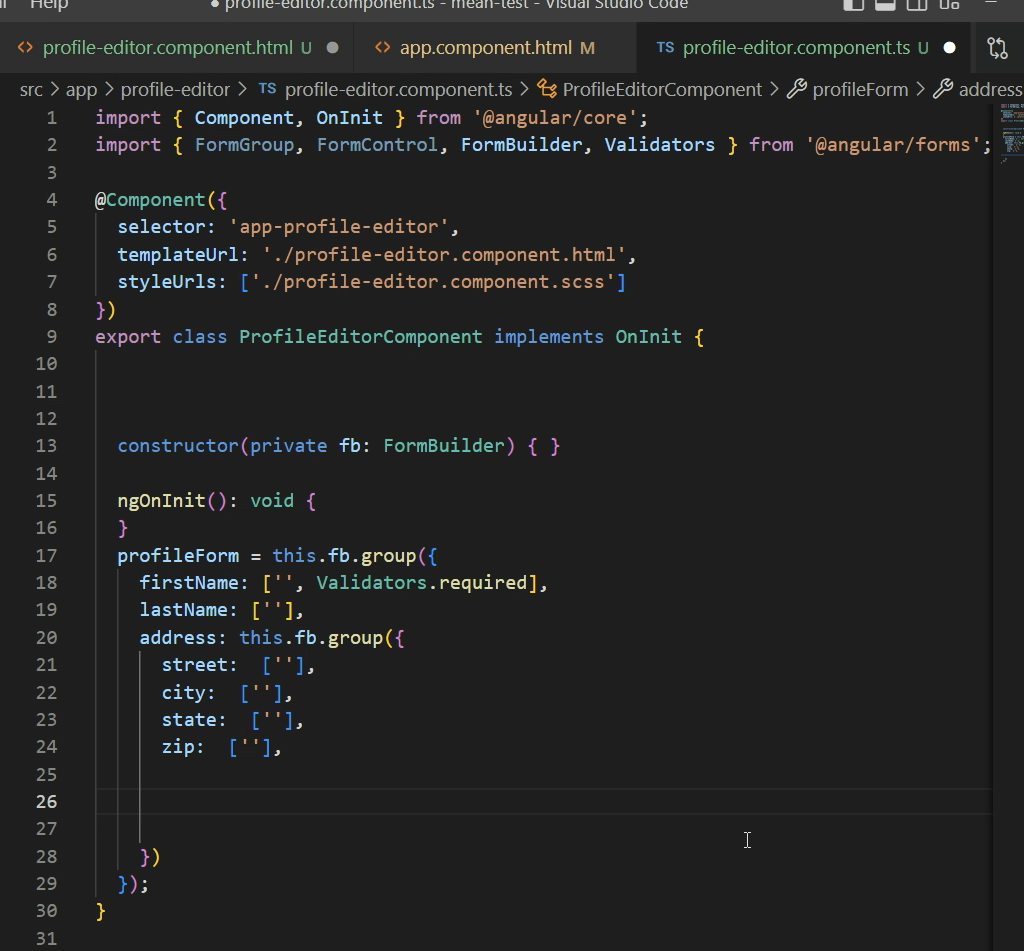
Task: Open the ProfileEditorComponent breadcrumb dropdown
Action: pos(661,90)
